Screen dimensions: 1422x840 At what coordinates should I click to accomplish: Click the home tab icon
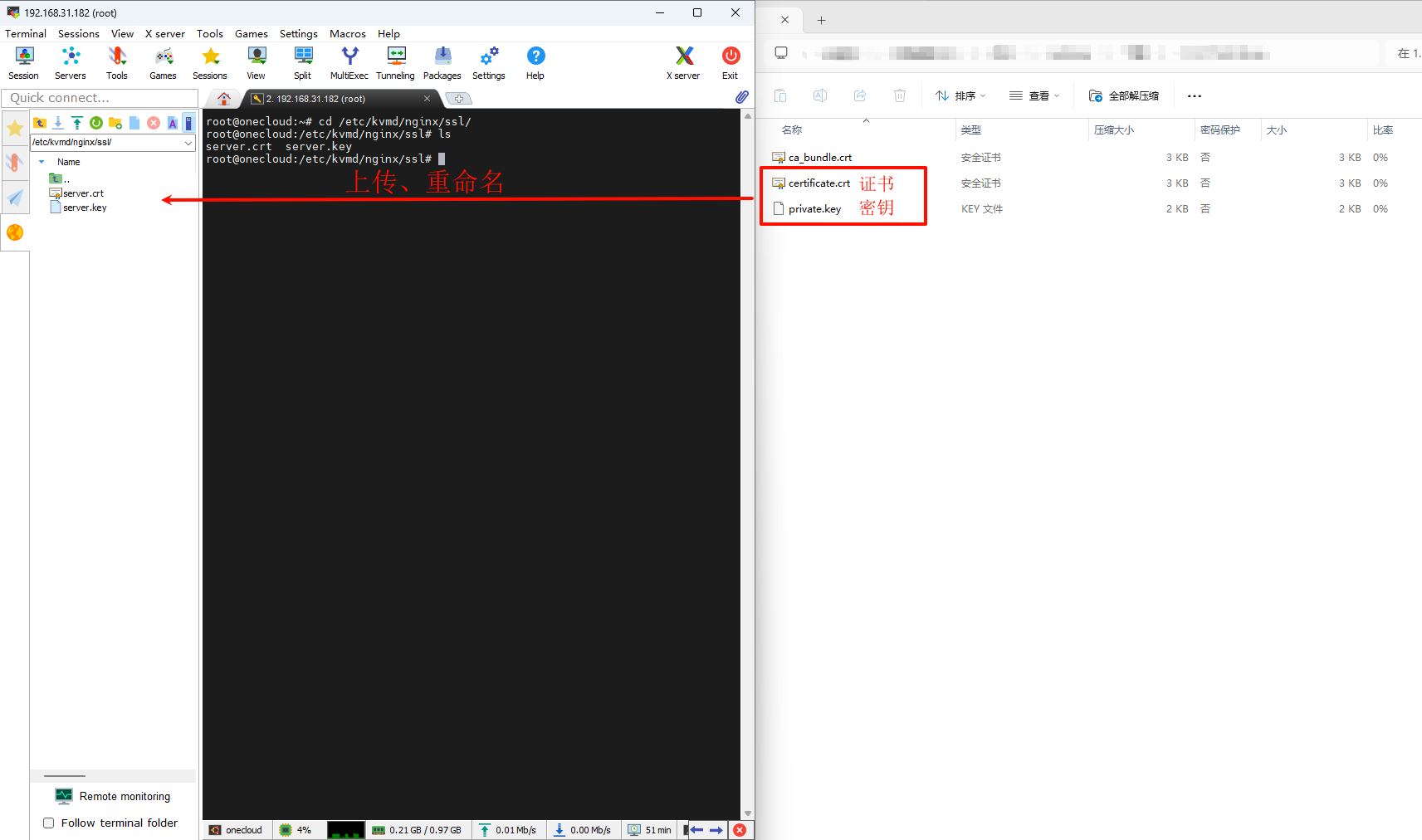(x=224, y=99)
